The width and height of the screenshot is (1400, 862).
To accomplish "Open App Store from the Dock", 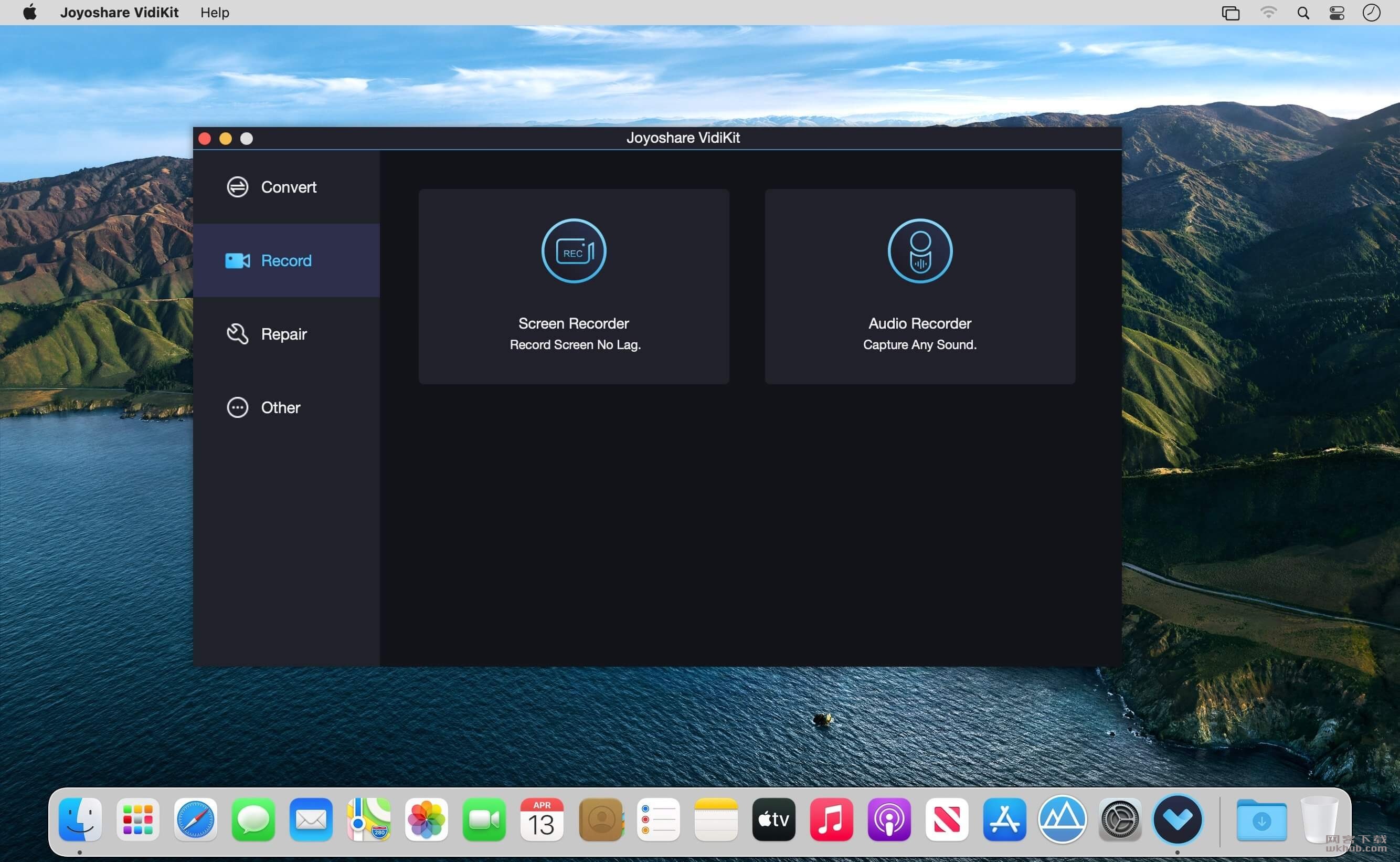I will click(1004, 819).
